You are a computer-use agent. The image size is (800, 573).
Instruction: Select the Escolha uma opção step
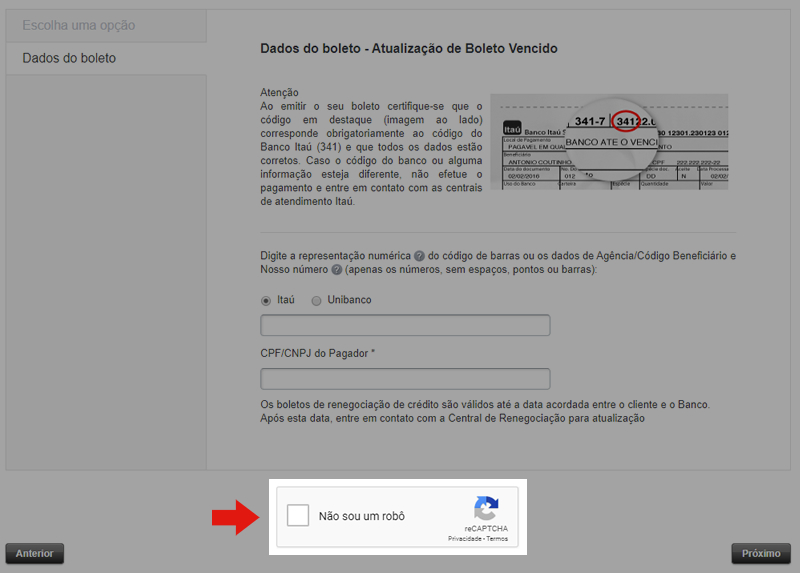[106, 26]
